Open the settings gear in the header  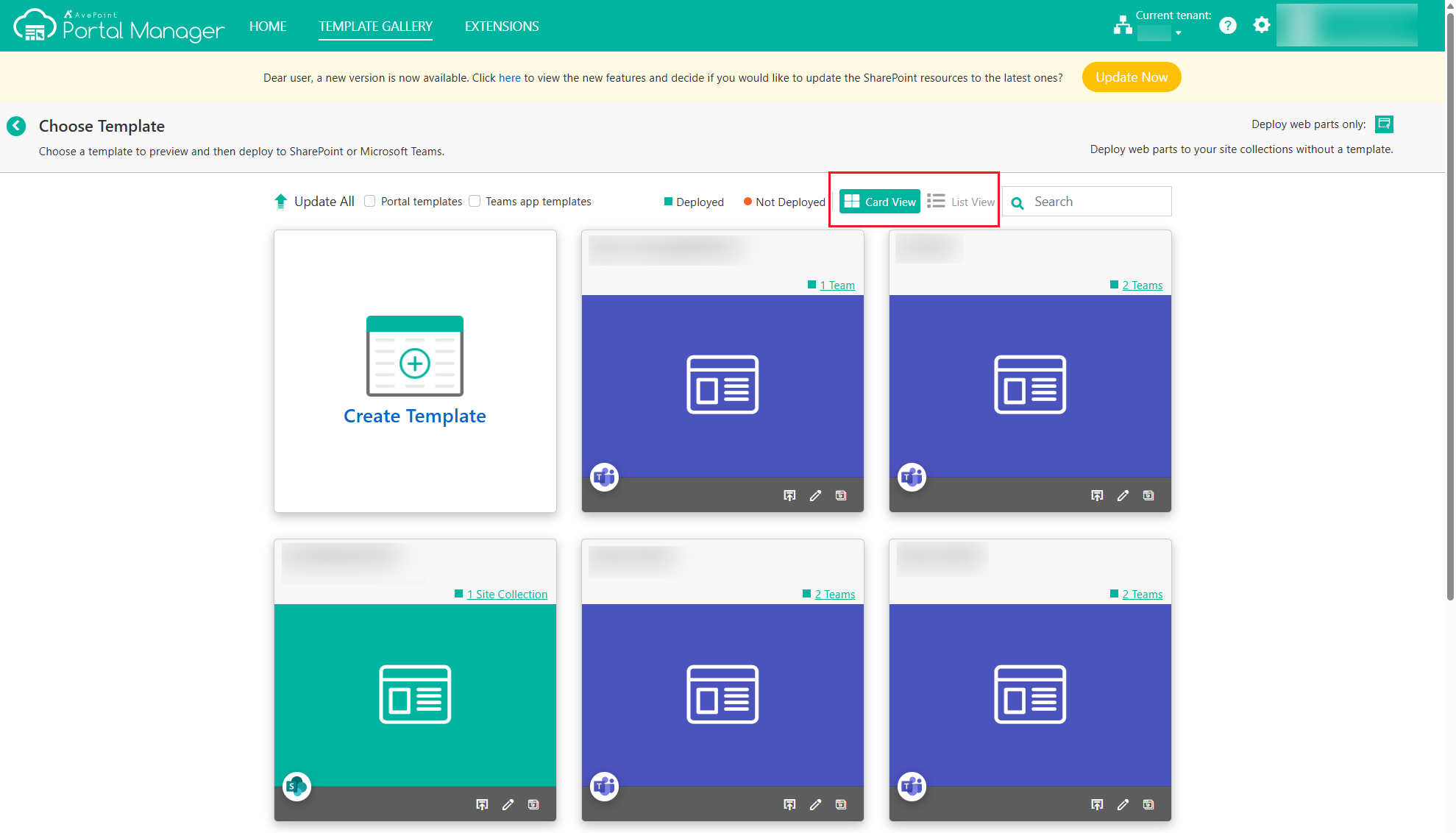tap(1262, 26)
